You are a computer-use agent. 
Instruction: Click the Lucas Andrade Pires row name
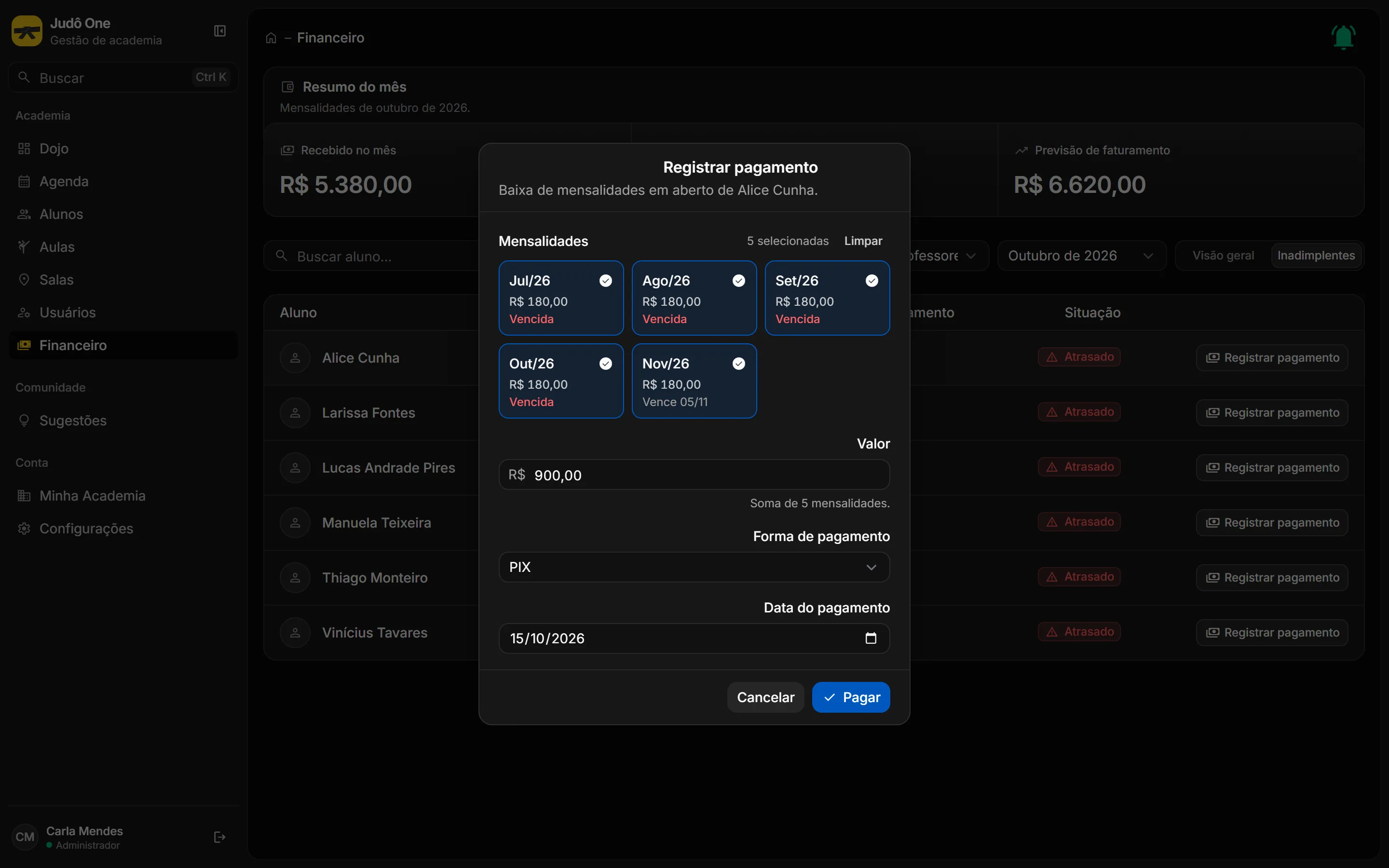pyautogui.click(x=388, y=468)
